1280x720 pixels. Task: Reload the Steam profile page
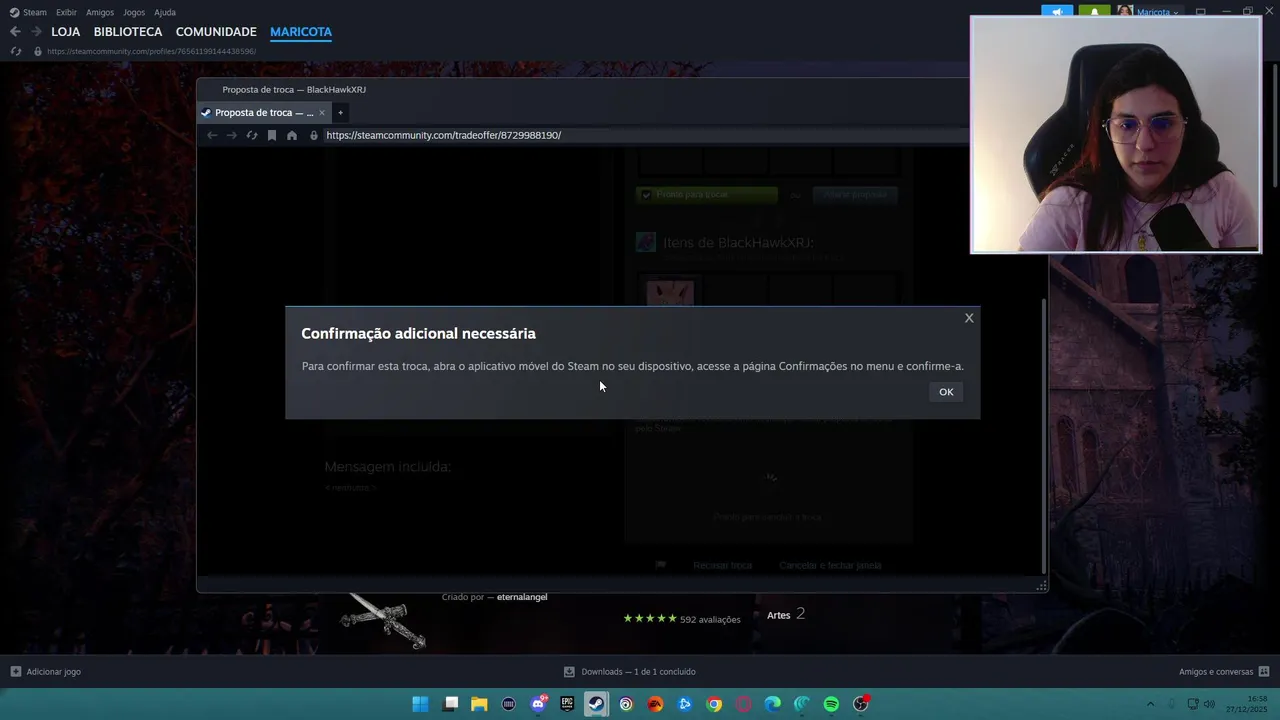click(16, 51)
